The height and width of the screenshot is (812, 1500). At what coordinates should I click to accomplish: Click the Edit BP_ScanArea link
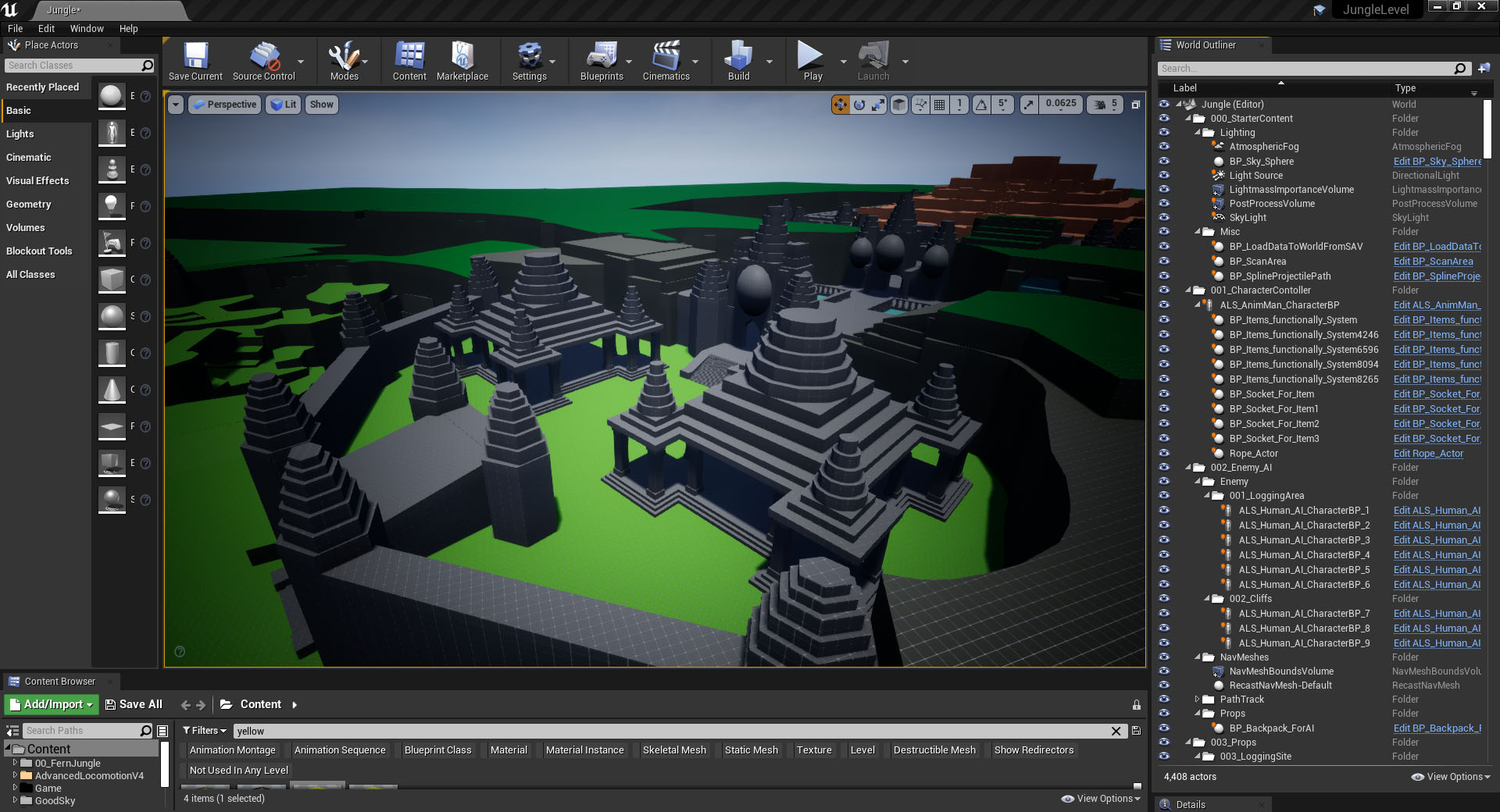pos(1433,262)
